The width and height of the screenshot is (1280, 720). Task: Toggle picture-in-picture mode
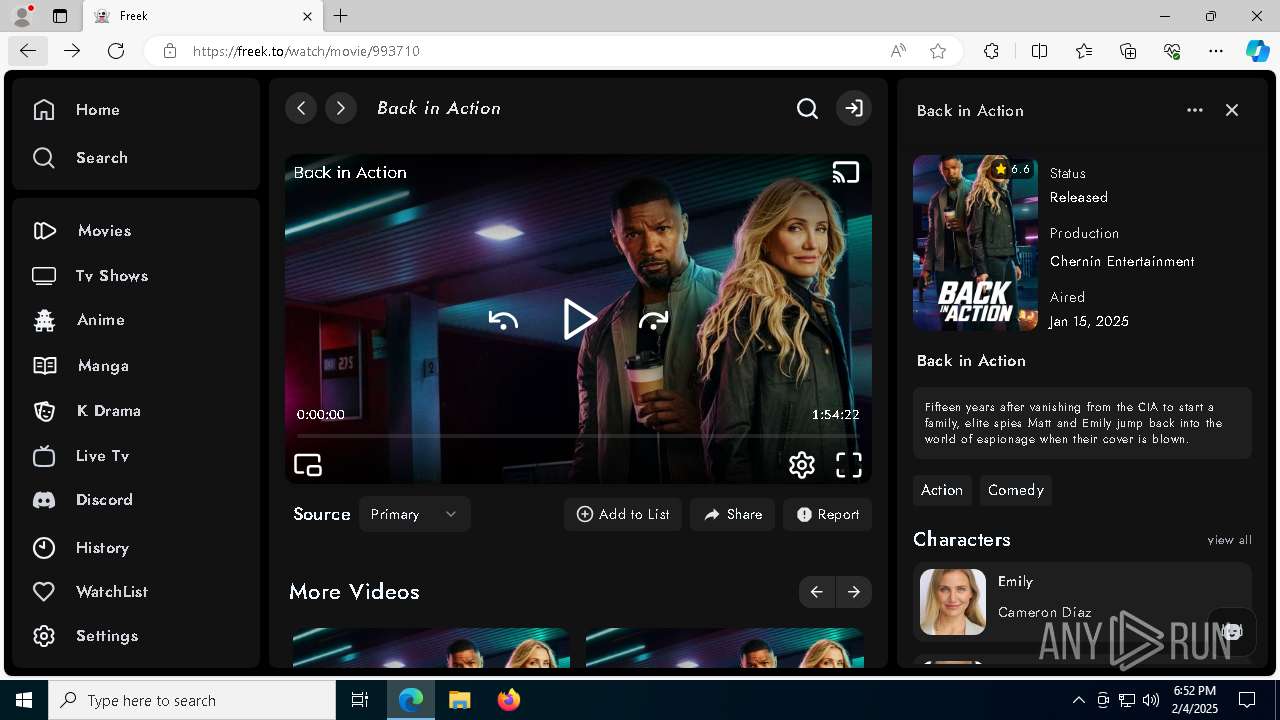point(308,465)
